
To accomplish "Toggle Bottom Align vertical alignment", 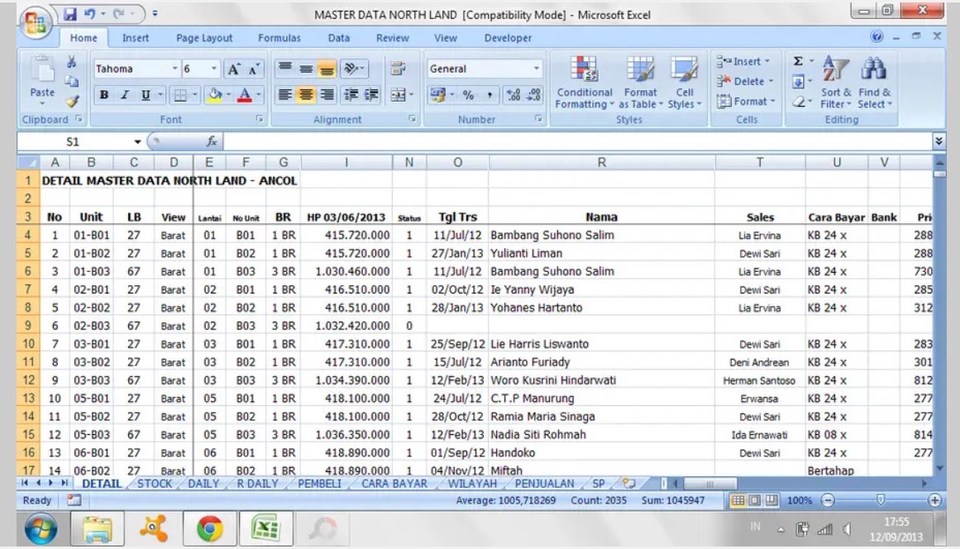I will click(x=327, y=69).
